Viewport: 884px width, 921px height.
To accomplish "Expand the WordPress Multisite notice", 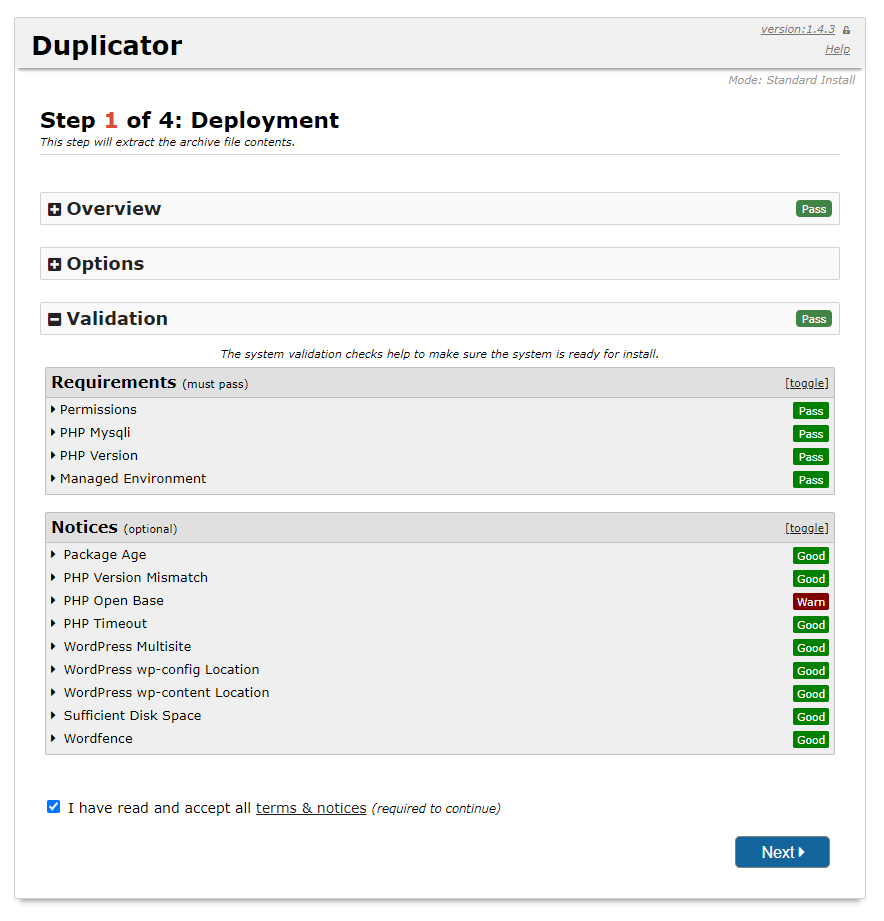I will pos(121,646).
